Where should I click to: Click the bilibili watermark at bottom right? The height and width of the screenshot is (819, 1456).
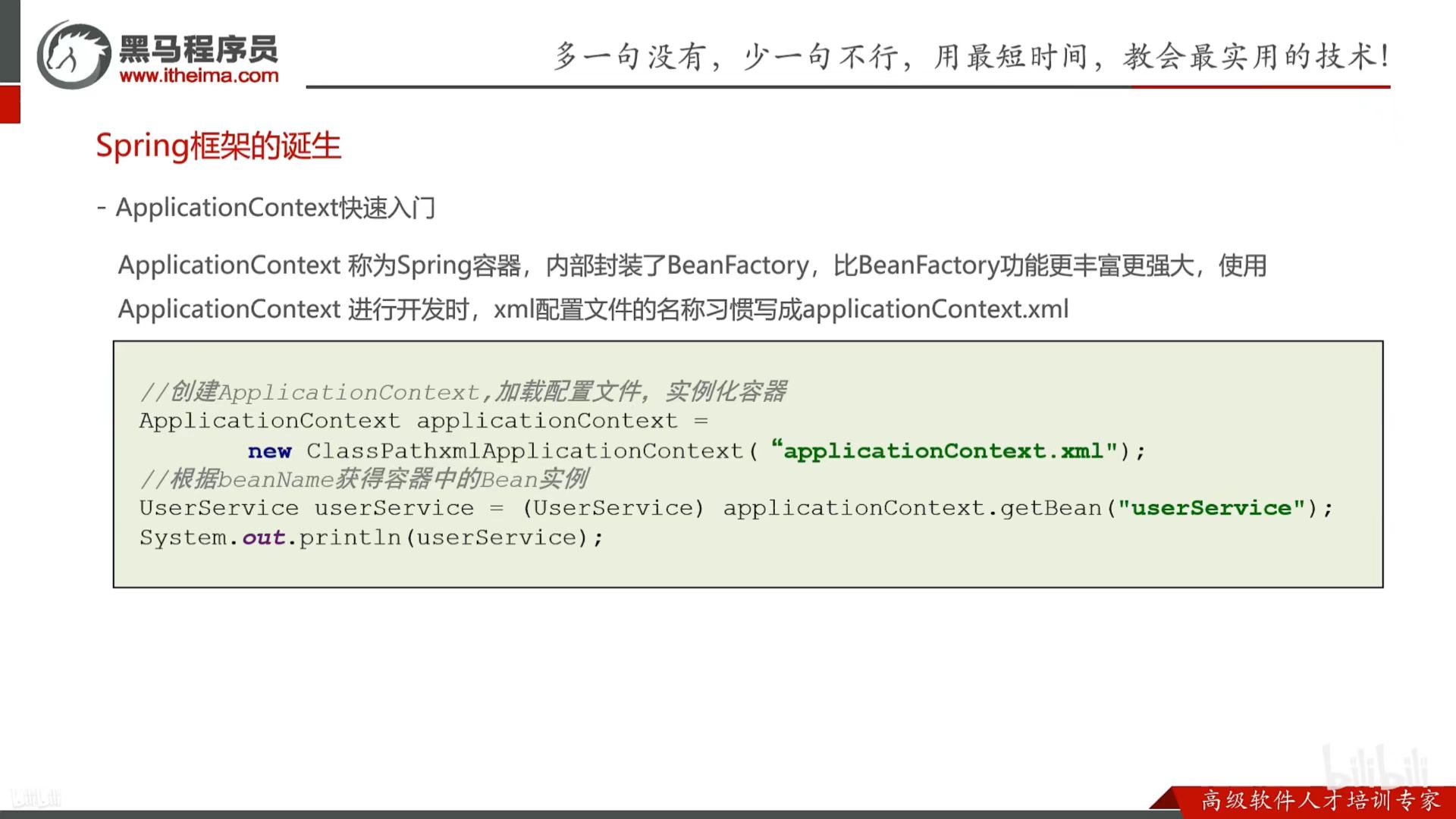tap(1374, 766)
